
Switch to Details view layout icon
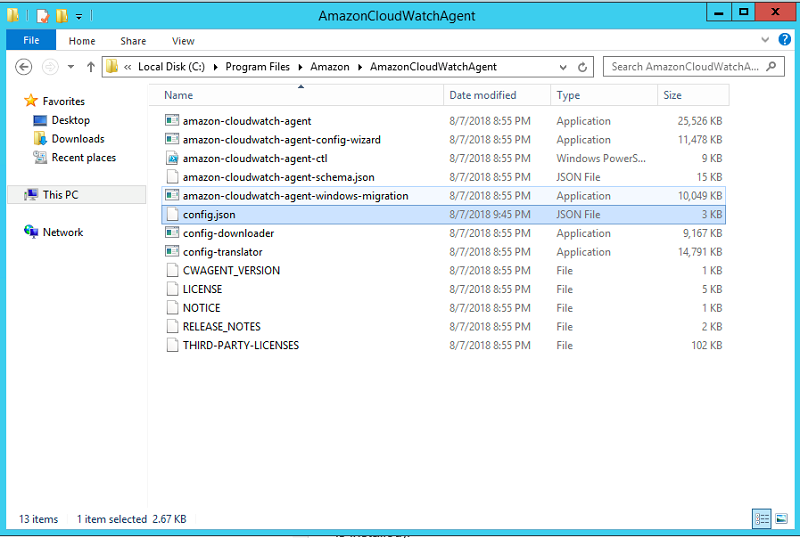click(x=762, y=519)
